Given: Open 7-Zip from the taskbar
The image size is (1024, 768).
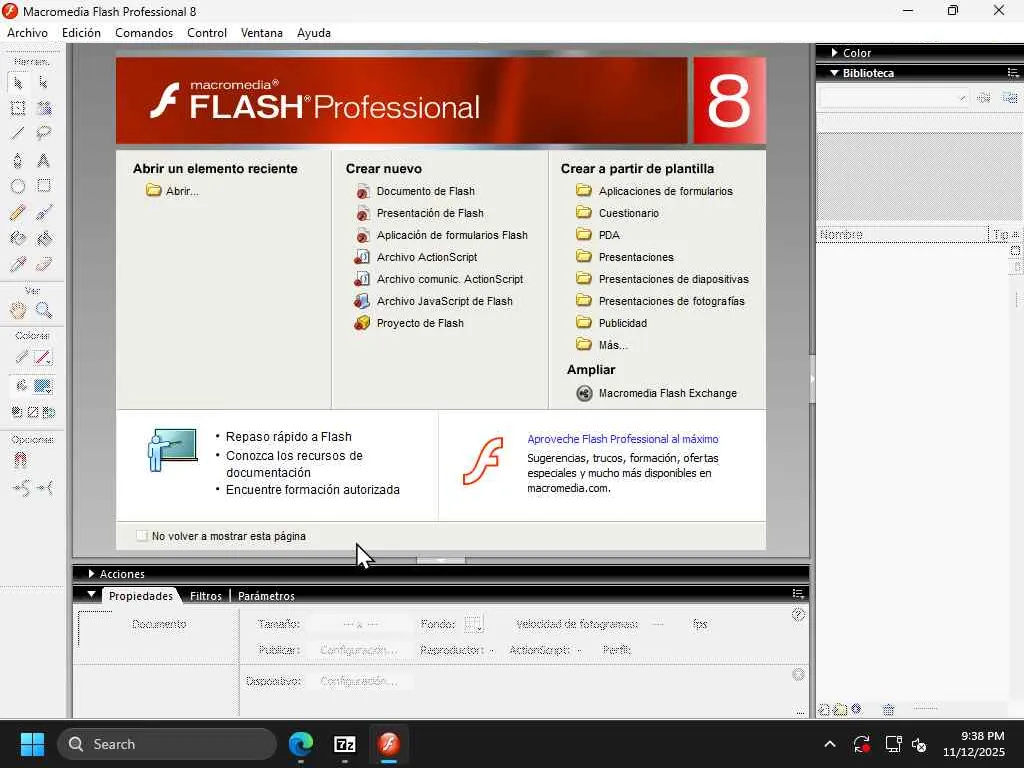Looking at the screenshot, I should [x=345, y=744].
